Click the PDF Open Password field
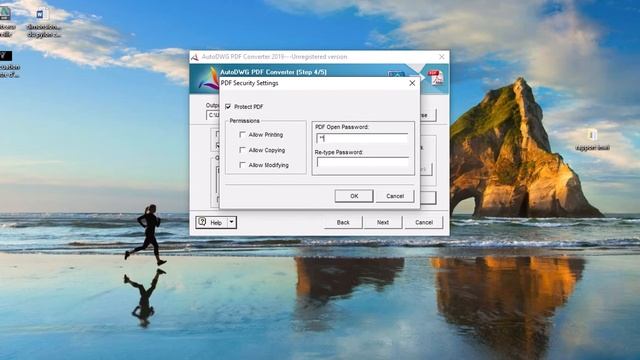The height and width of the screenshot is (360, 640). [362, 138]
